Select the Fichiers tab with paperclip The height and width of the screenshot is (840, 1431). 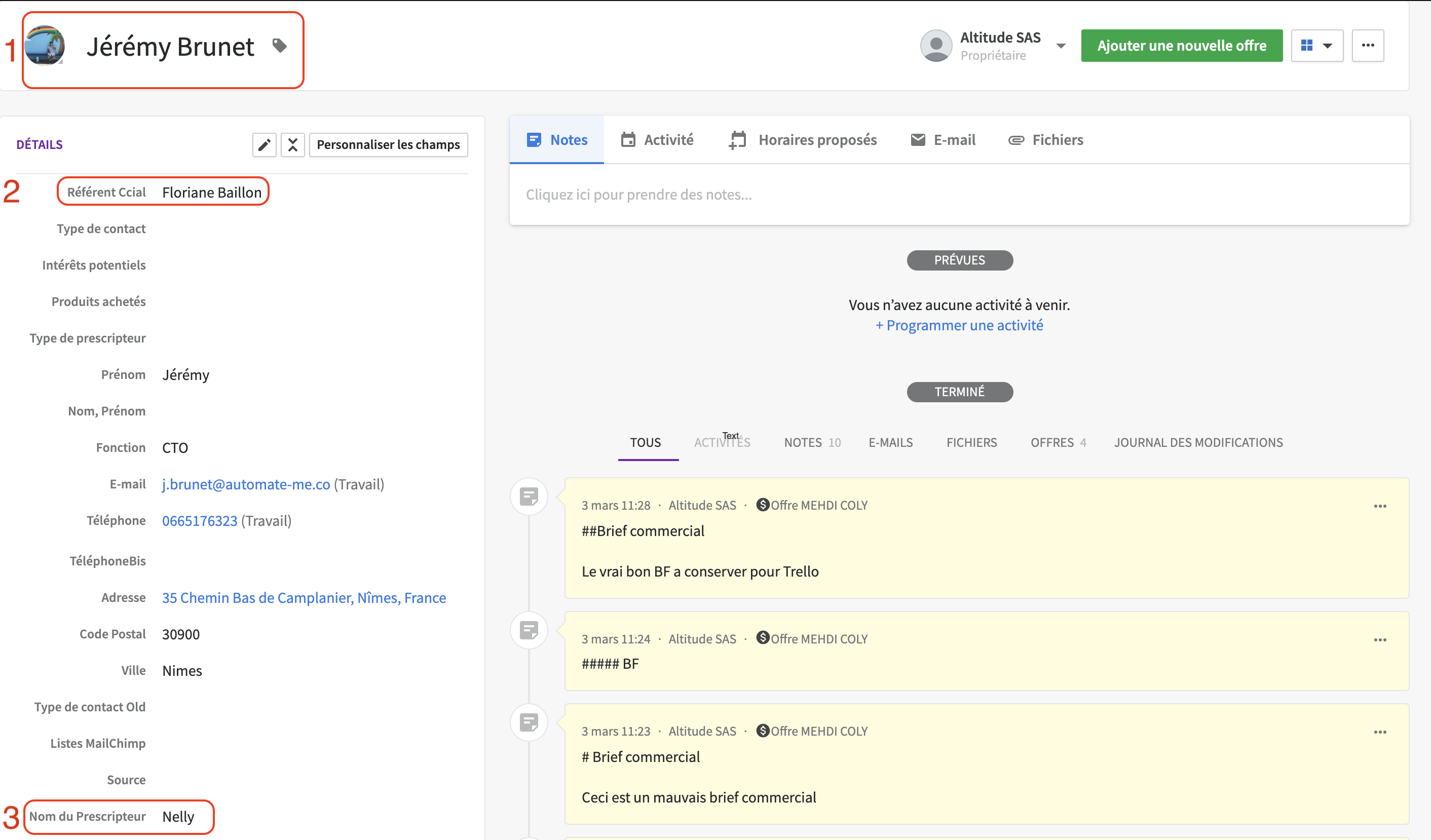(1045, 140)
